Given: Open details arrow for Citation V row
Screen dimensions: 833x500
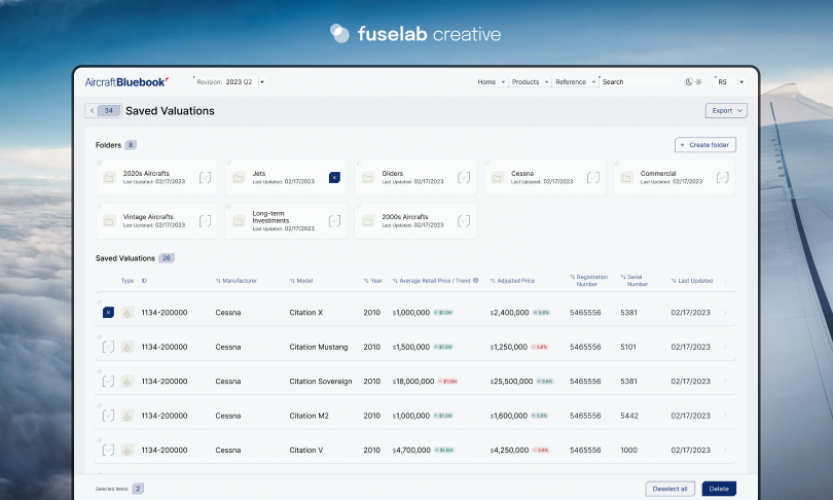Looking at the screenshot, I should tap(726, 450).
